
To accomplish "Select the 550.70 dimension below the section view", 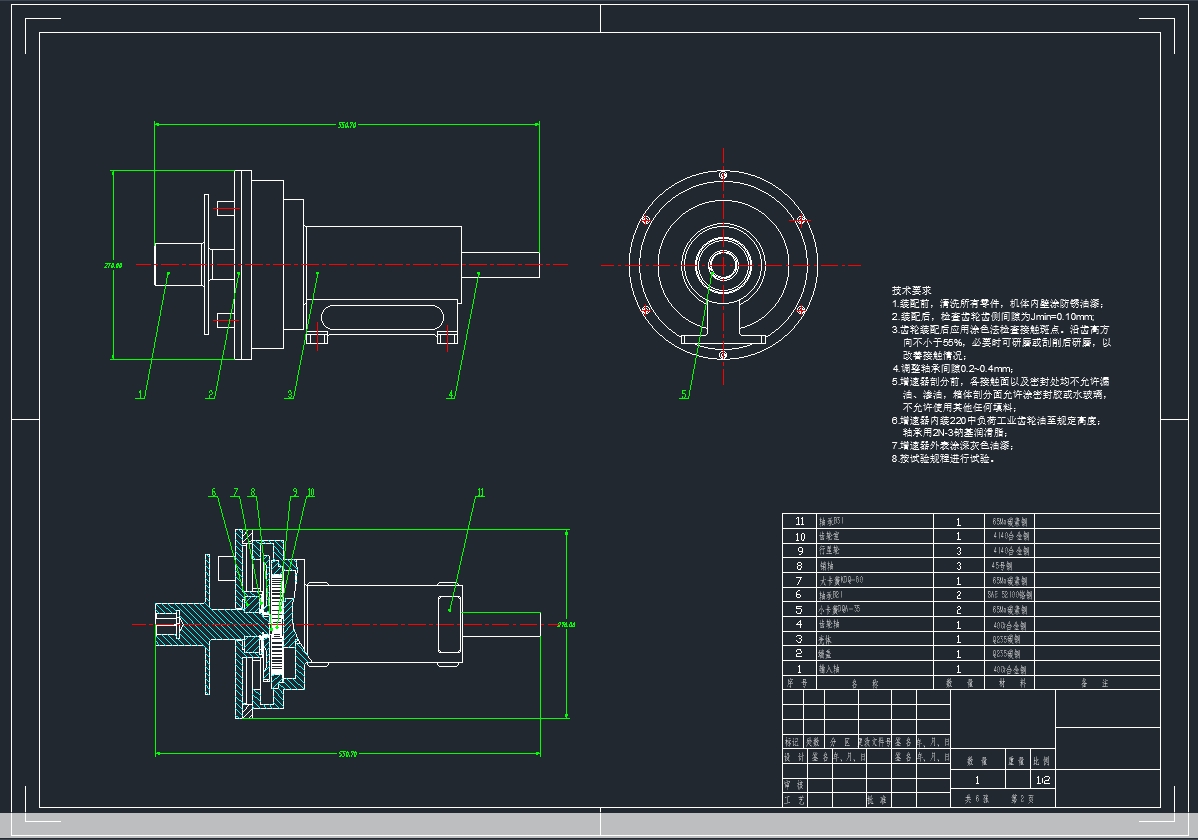I will pos(348,754).
